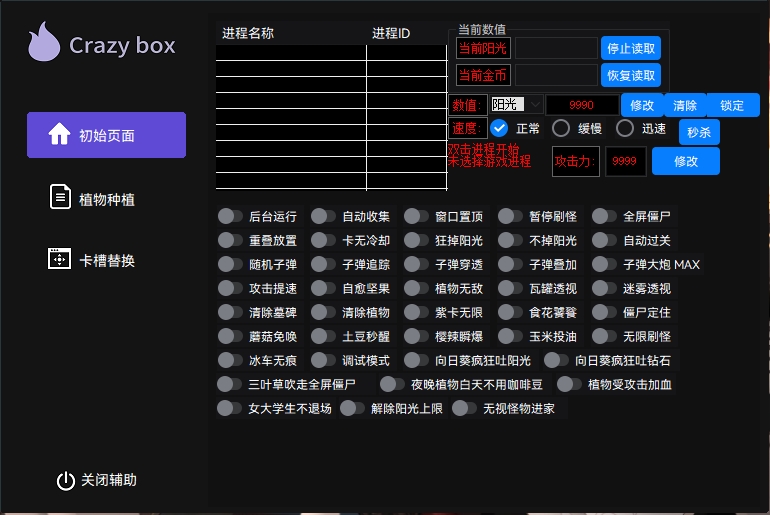Toggle the 后台运行 switch
The image size is (770, 515).
coord(230,216)
